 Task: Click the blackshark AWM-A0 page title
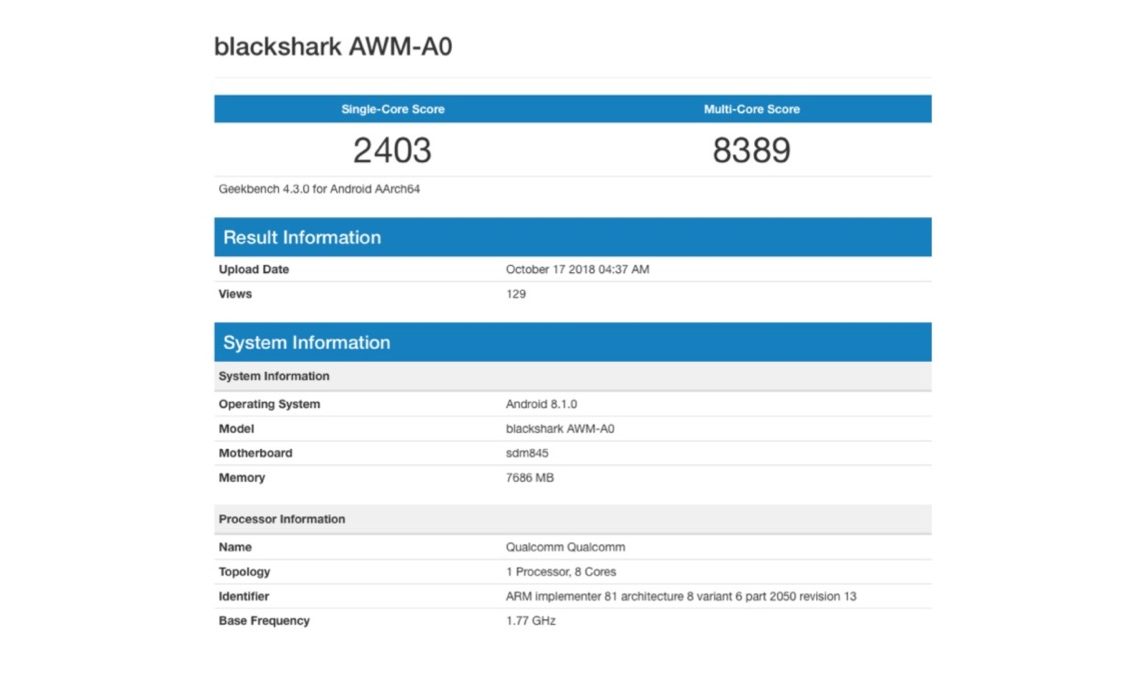333,46
